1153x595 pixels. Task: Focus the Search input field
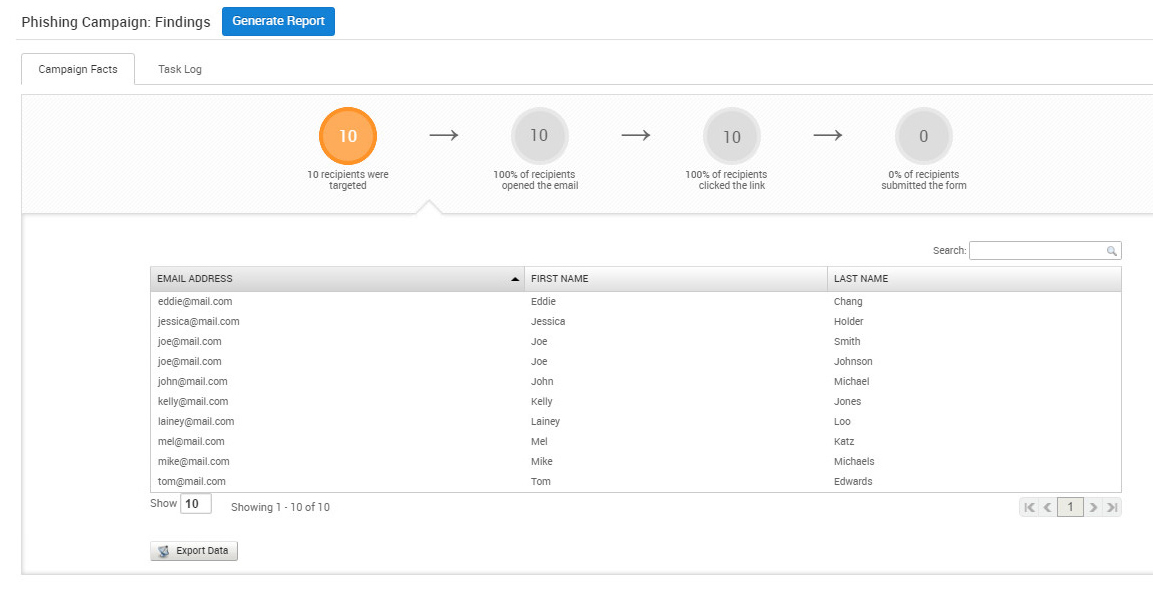click(1036, 251)
